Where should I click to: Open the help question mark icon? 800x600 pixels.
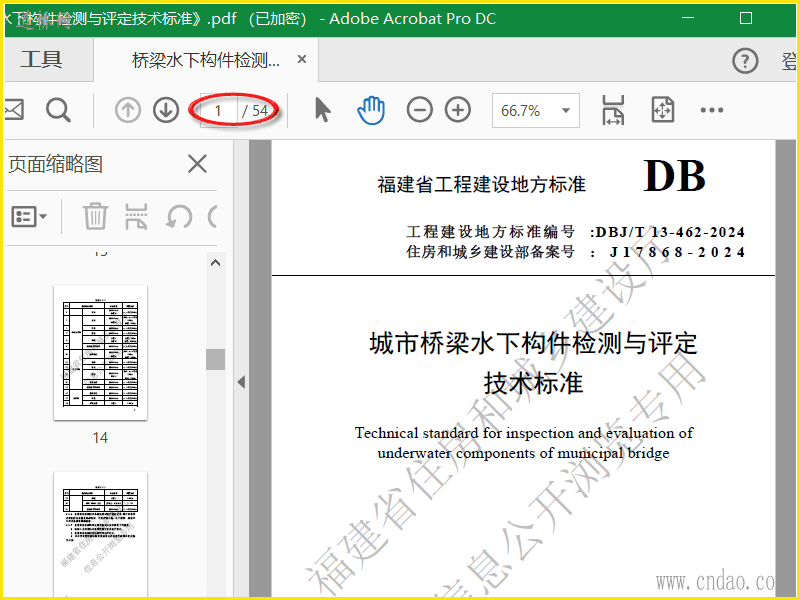coord(745,61)
